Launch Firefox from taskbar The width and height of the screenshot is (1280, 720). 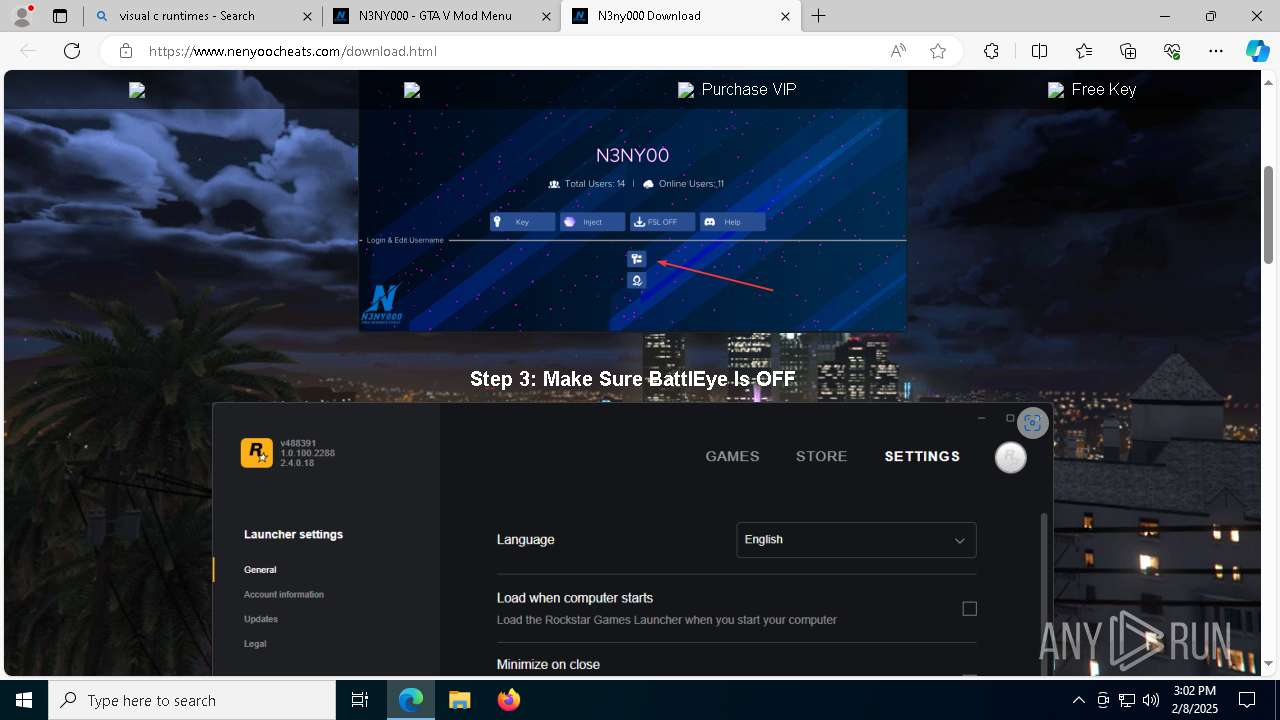(509, 700)
